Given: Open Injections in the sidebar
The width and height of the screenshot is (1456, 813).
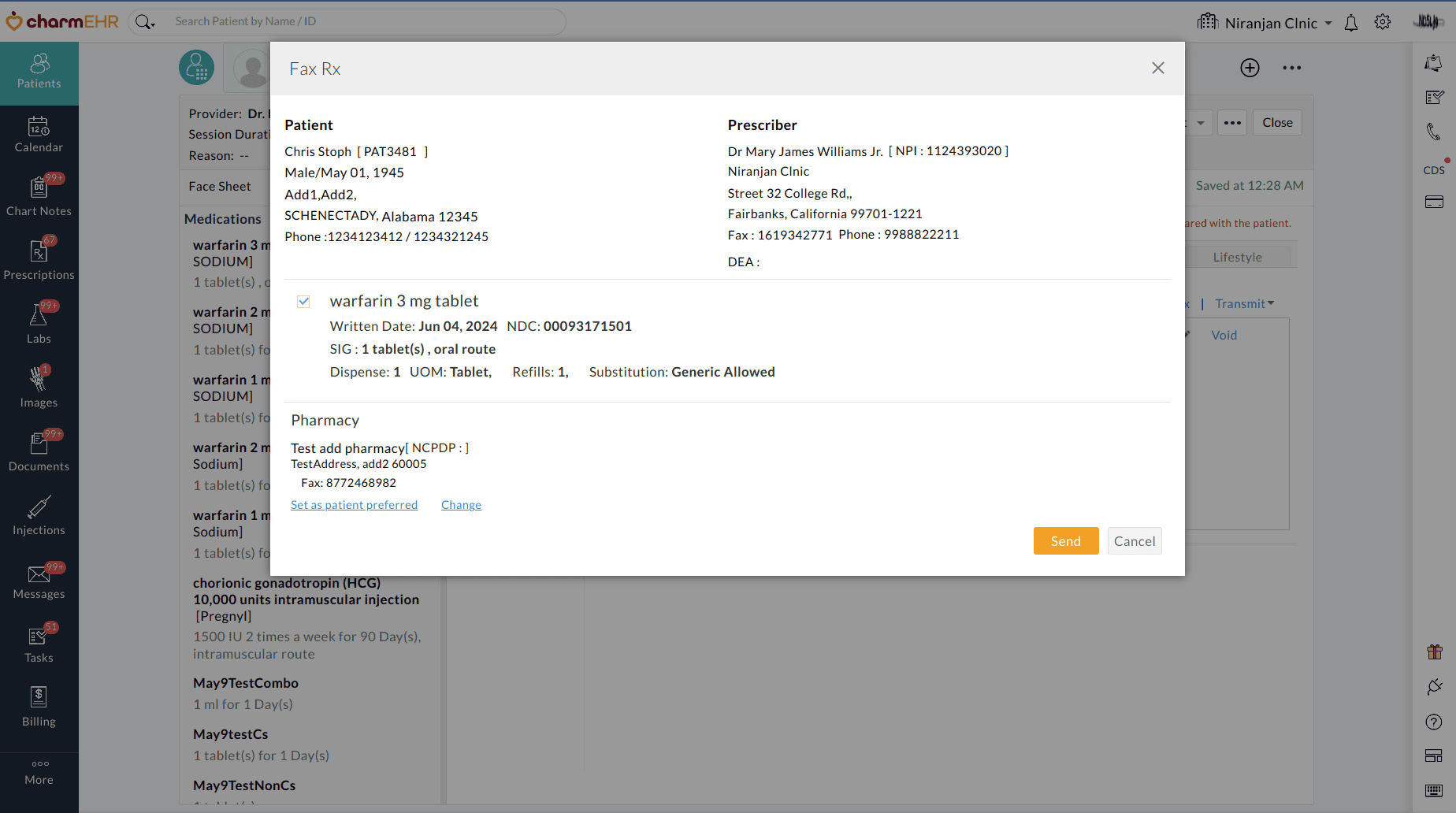Looking at the screenshot, I should (39, 515).
